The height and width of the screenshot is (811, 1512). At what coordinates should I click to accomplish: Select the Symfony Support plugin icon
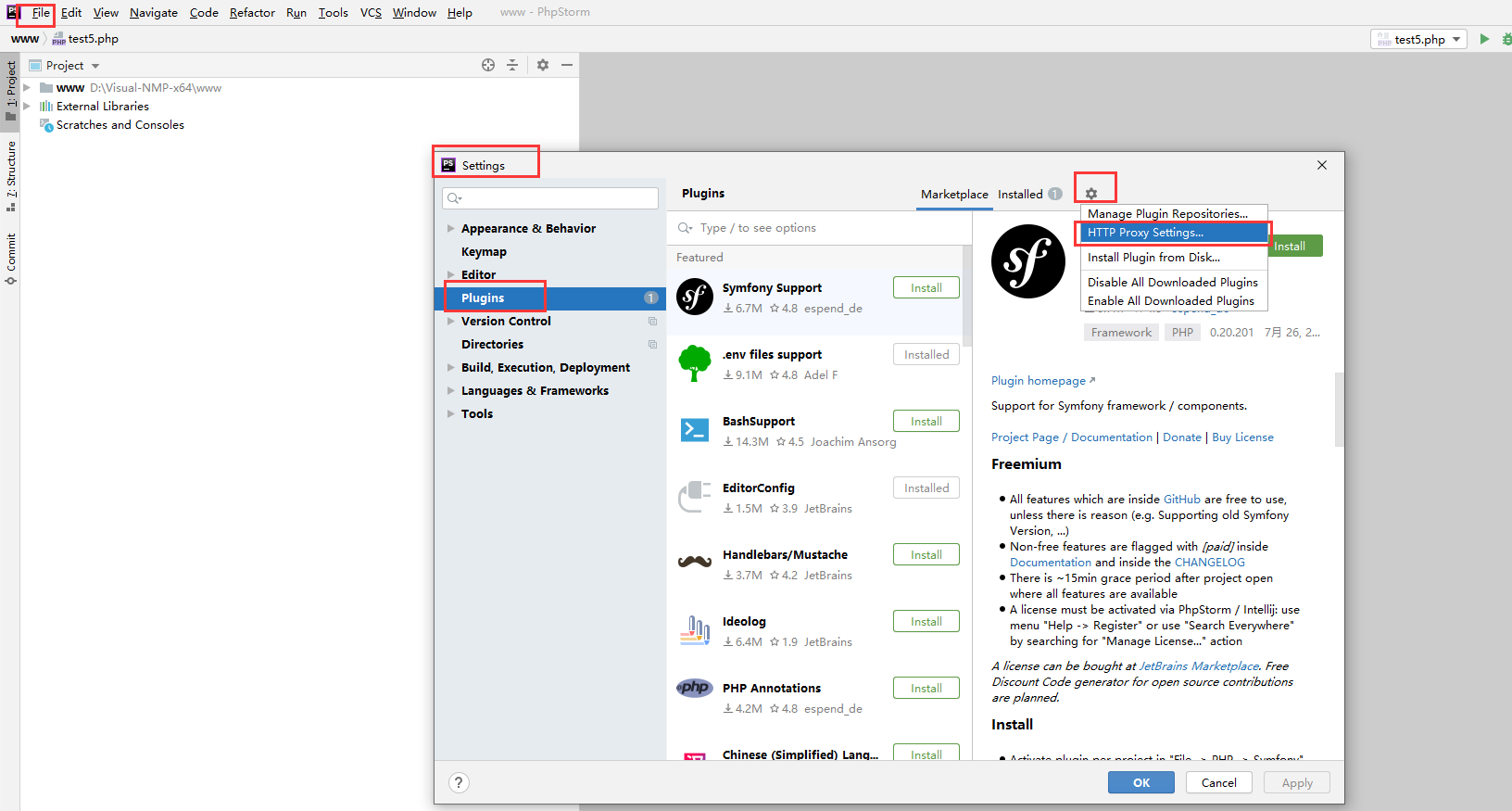point(695,298)
